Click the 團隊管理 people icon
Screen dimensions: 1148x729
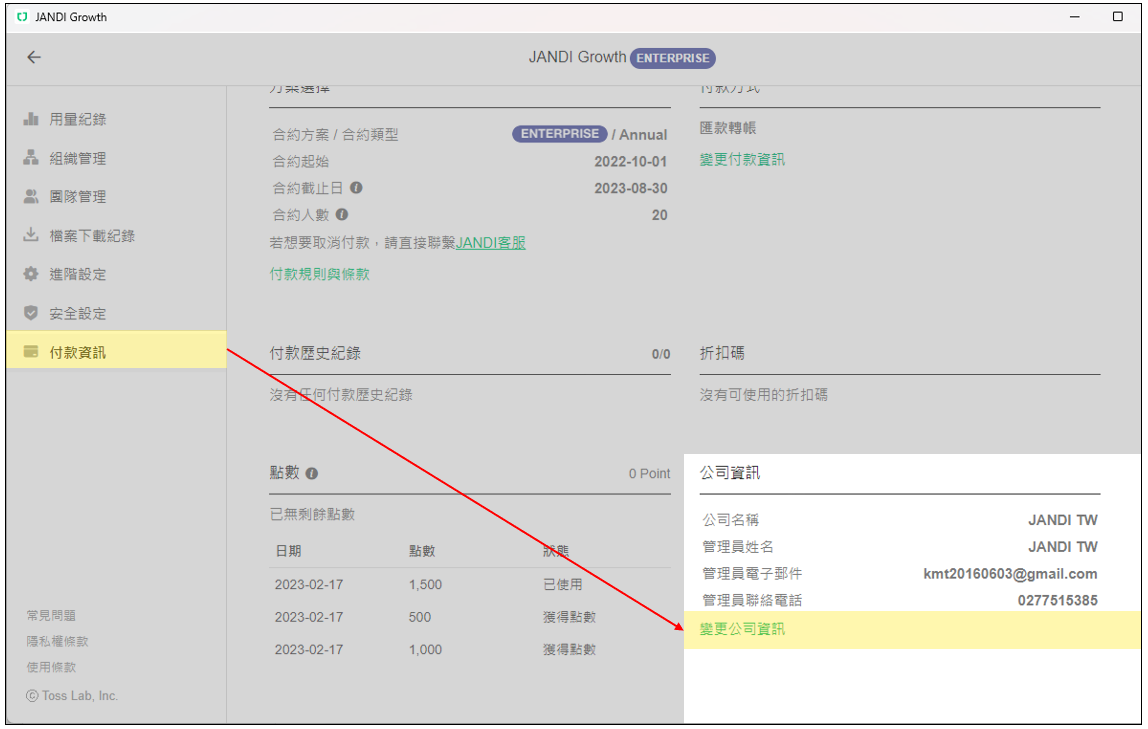pyautogui.click(x=31, y=196)
